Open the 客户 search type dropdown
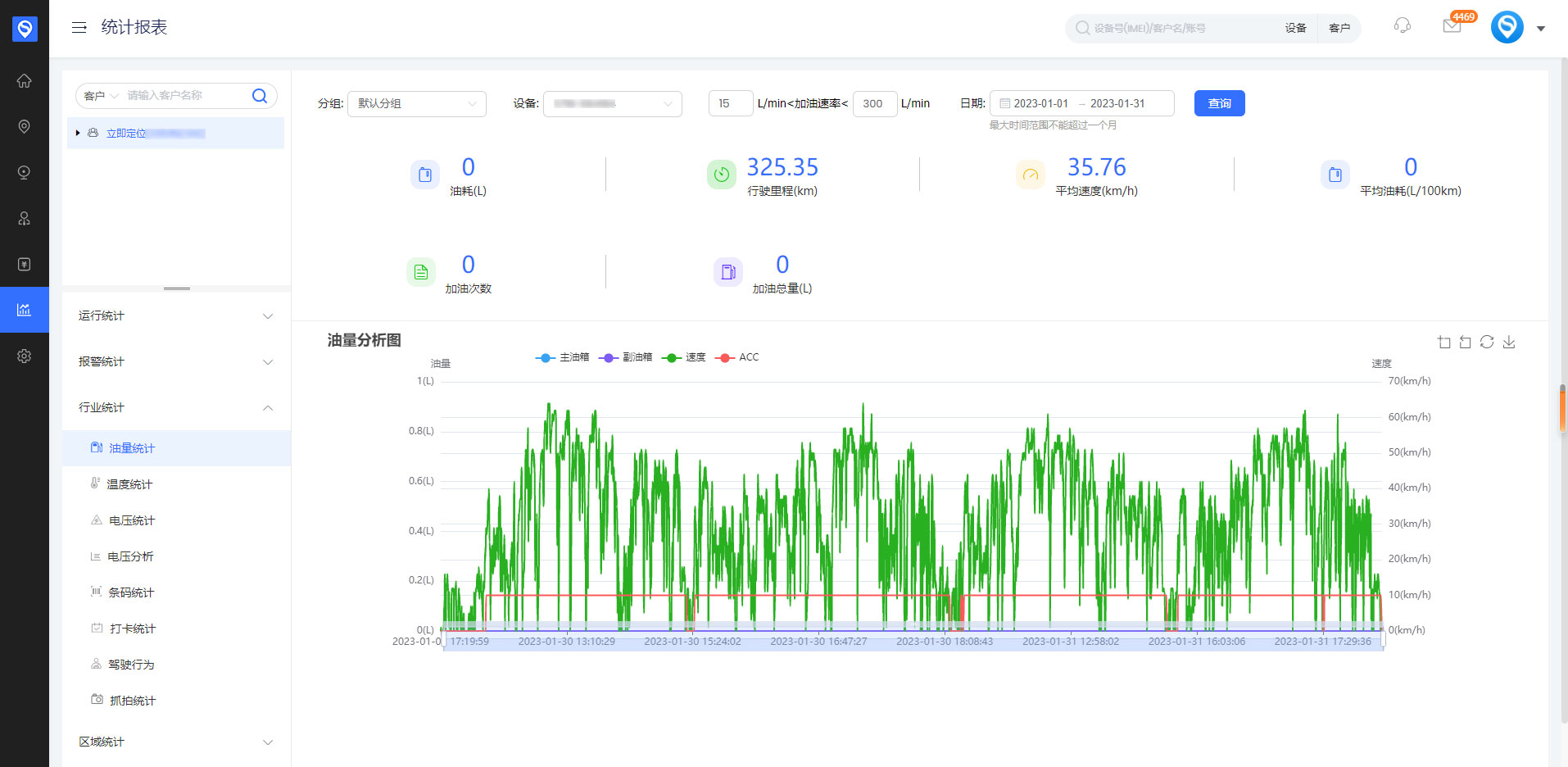The width and height of the screenshot is (1568, 767). click(x=102, y=96)
